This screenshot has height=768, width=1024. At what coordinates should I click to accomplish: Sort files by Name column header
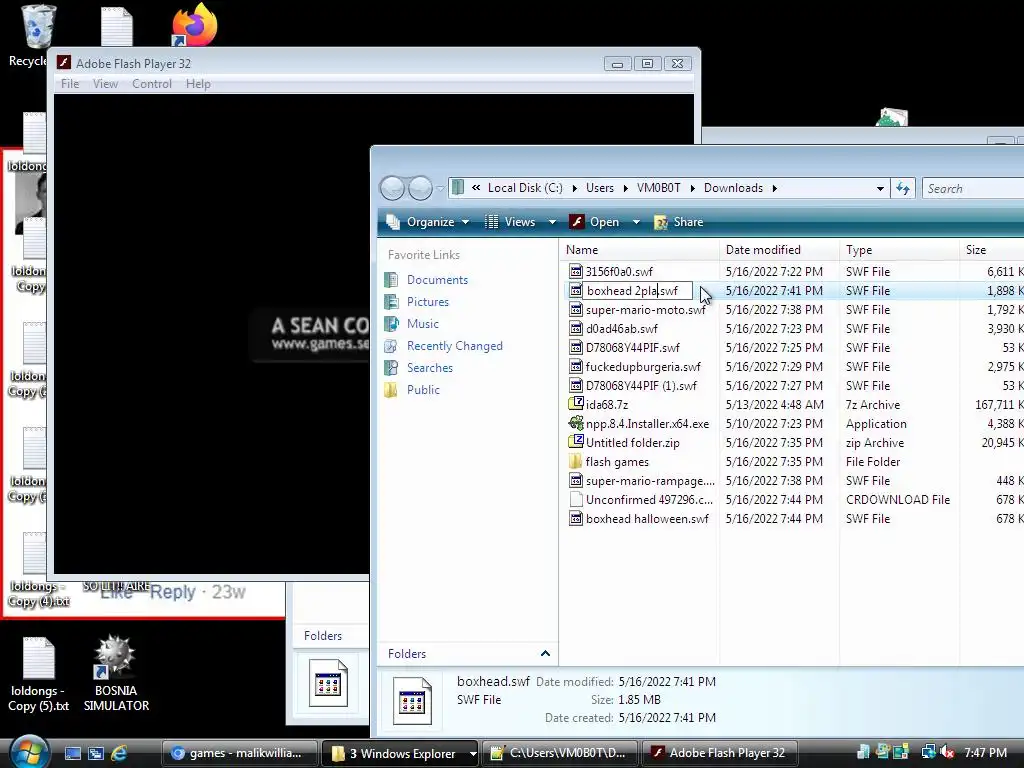(x=640, y=249)
